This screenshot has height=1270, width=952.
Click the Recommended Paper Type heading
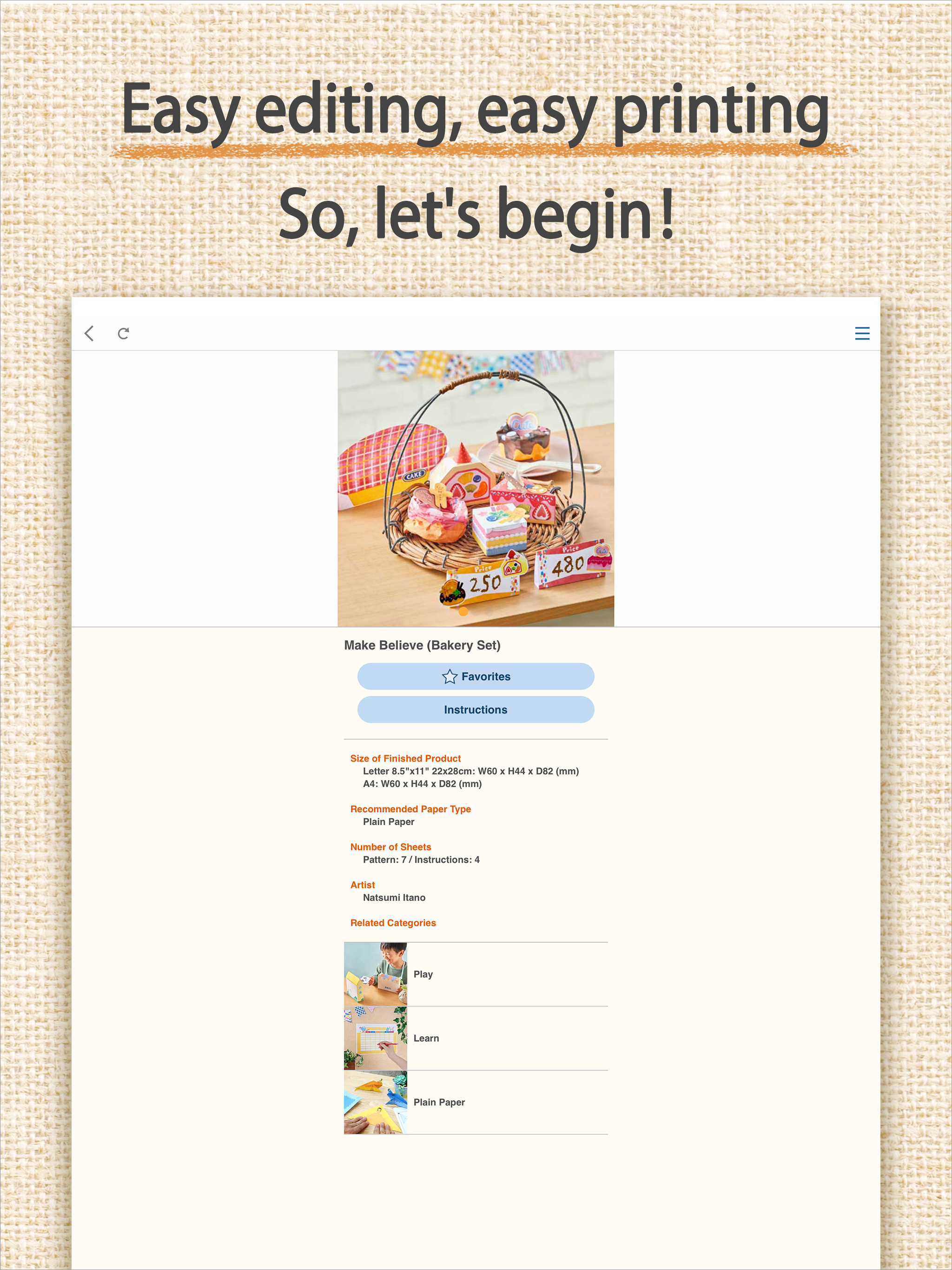(x=410, y=809)
